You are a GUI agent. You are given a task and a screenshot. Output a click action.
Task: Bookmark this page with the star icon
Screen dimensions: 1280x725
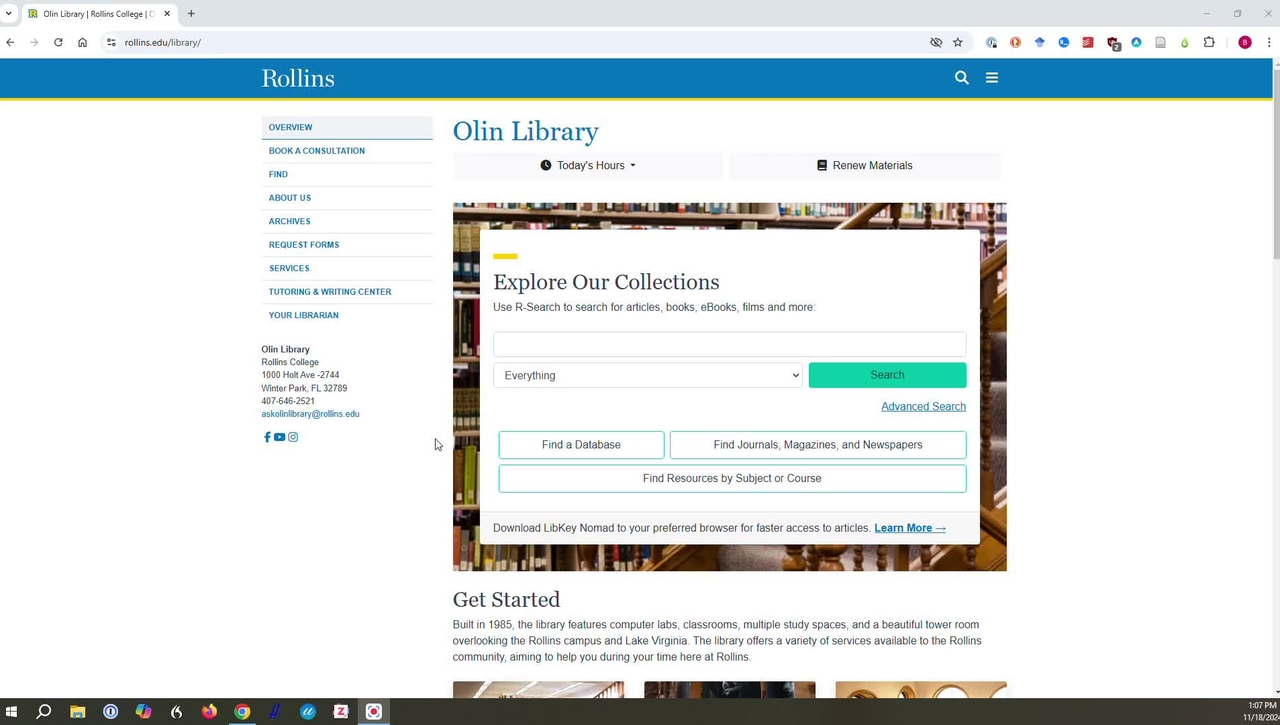tap(958, 42)
